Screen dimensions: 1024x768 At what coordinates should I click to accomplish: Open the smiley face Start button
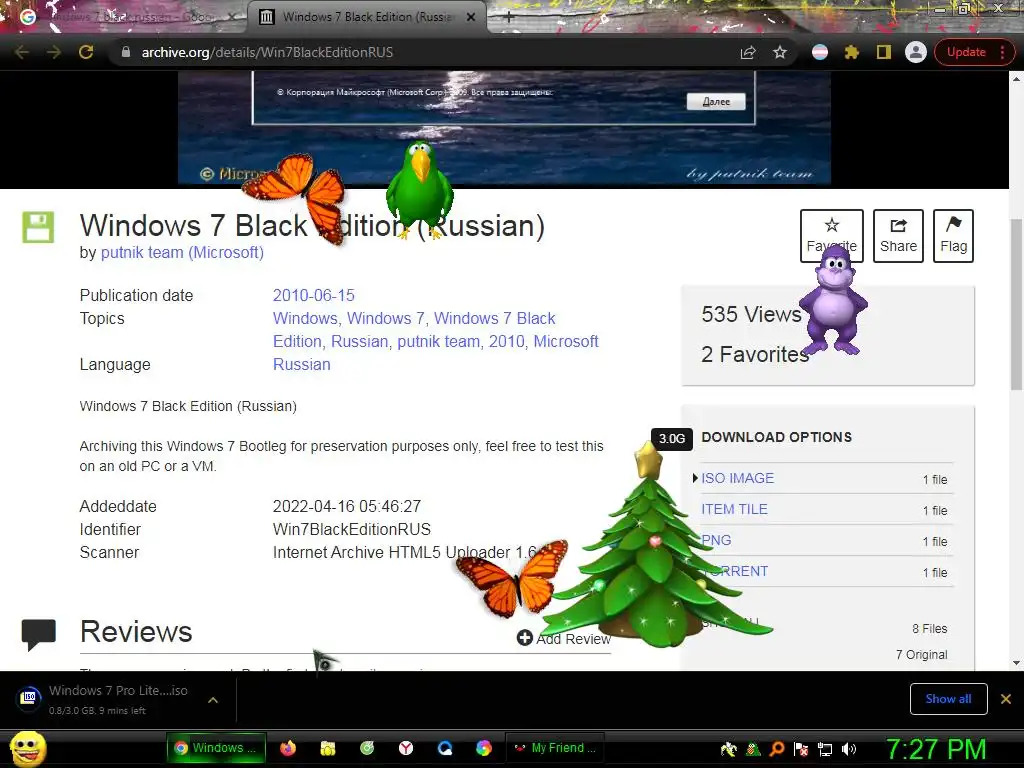pyautogui.click(x=28, y=748)
